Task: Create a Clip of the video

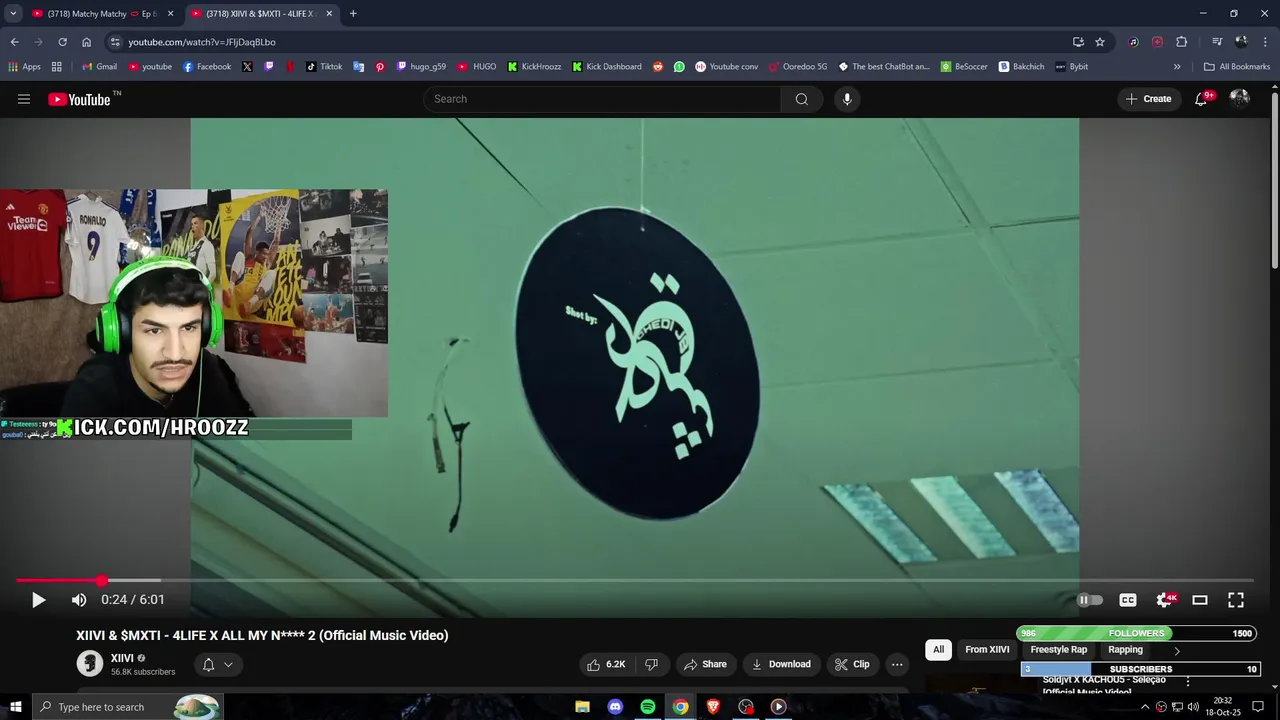Action: 852,664
